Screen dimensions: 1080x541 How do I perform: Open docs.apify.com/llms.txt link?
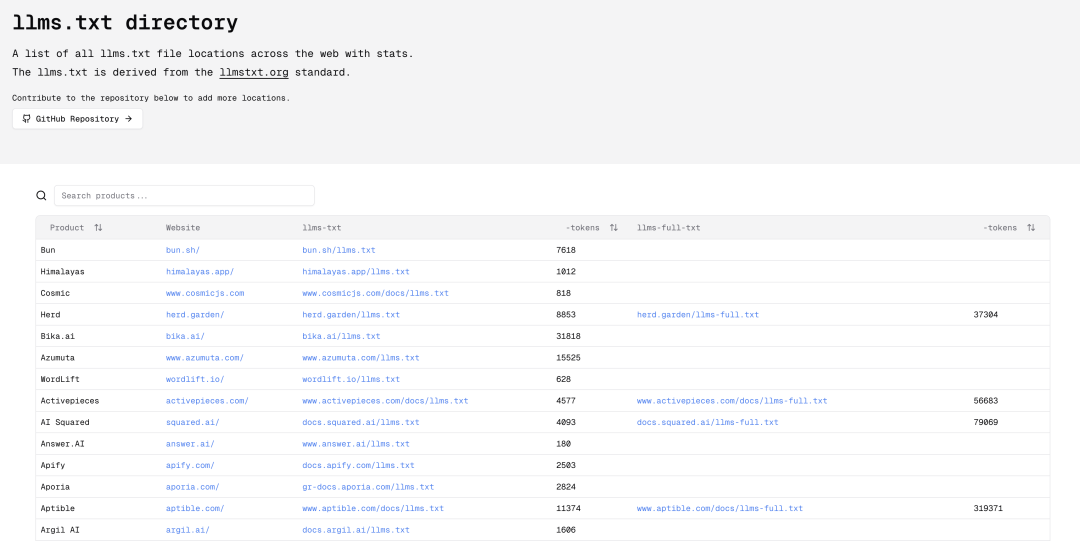tap(358, 465)
